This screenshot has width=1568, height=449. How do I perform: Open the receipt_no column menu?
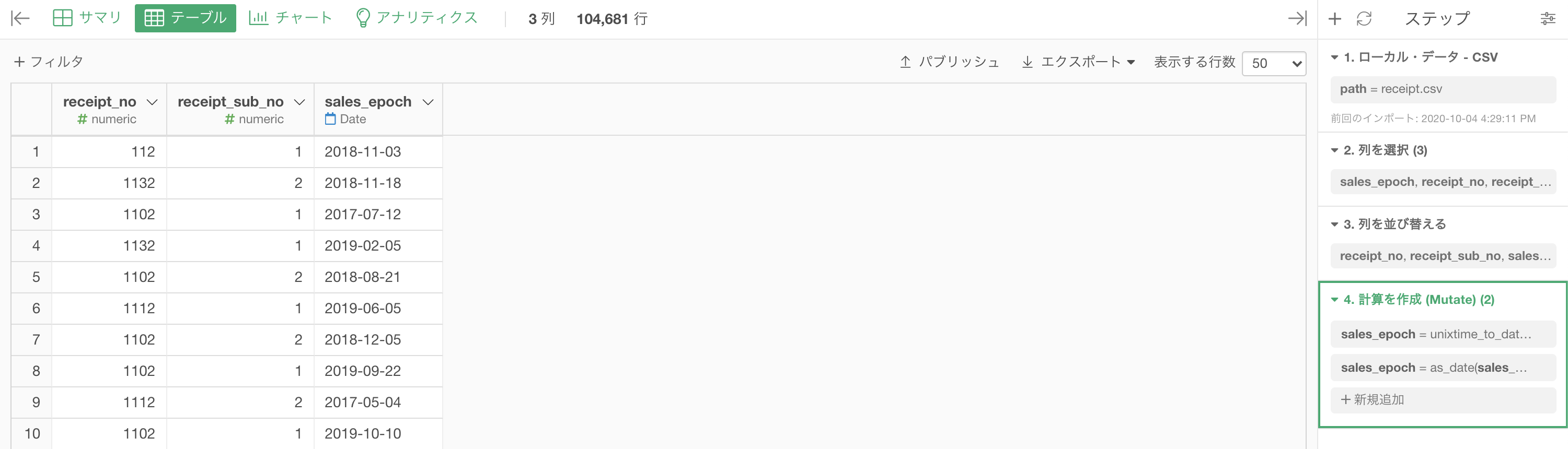152,102
